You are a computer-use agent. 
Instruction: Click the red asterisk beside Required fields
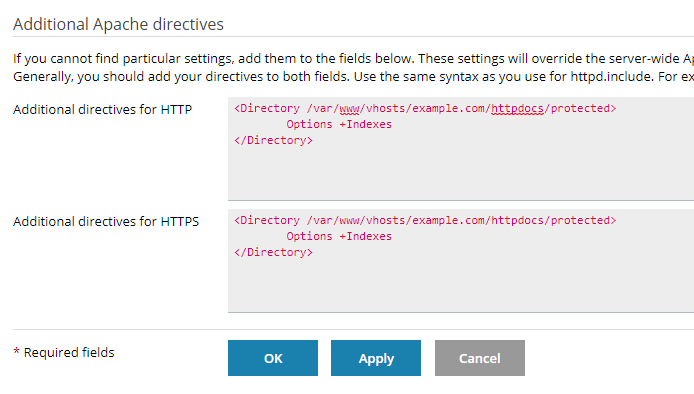coord(16,352)
